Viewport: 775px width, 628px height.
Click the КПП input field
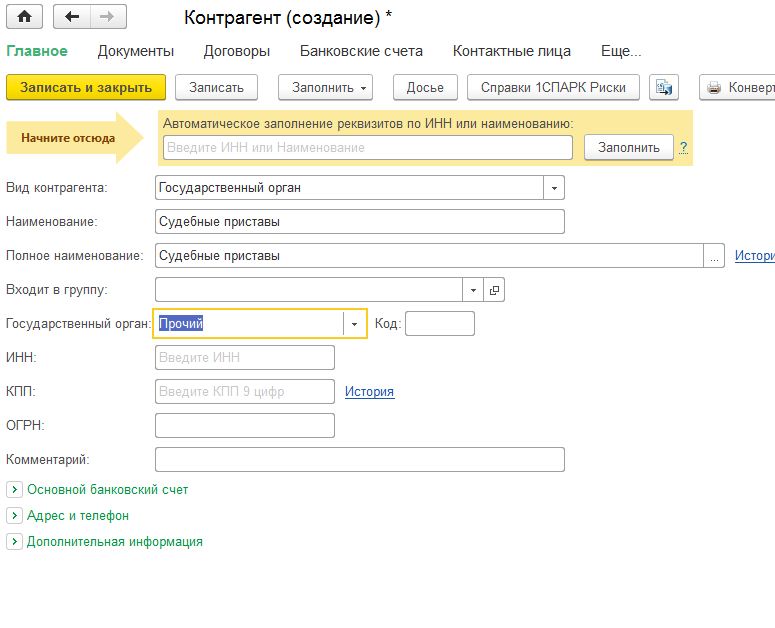pos(245,392)
